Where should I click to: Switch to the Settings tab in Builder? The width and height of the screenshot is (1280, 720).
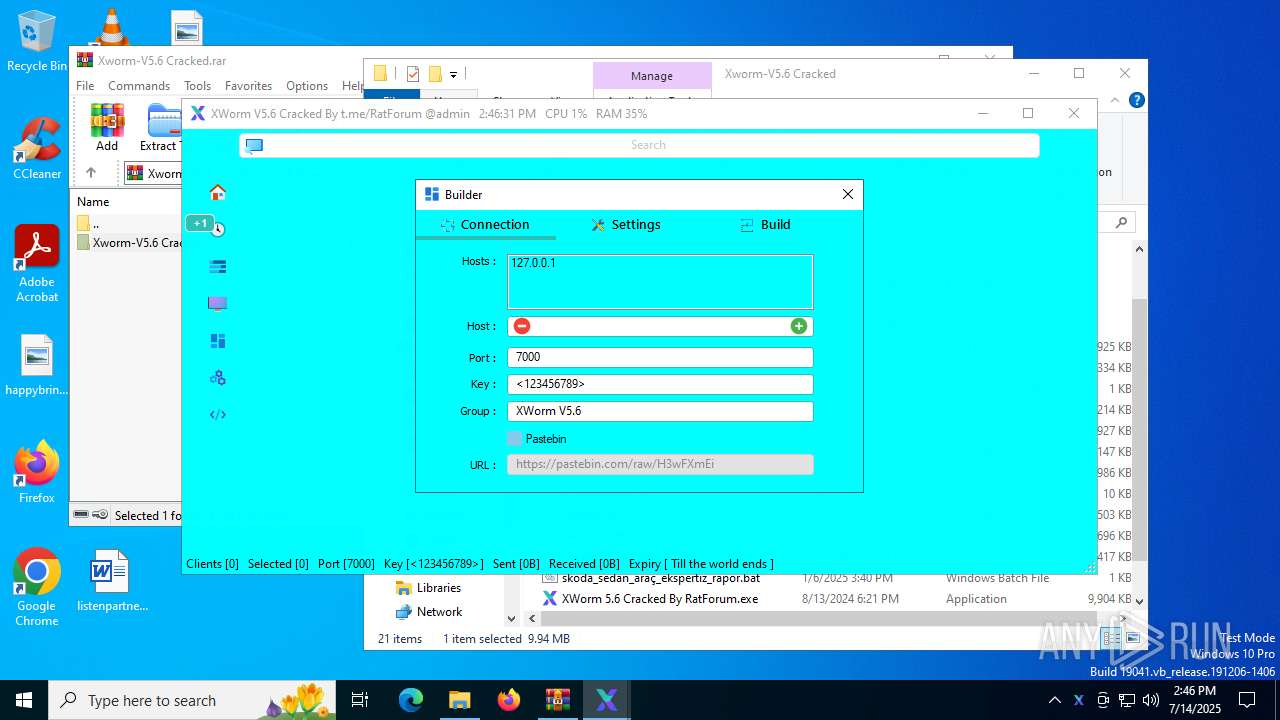[626, 225]
